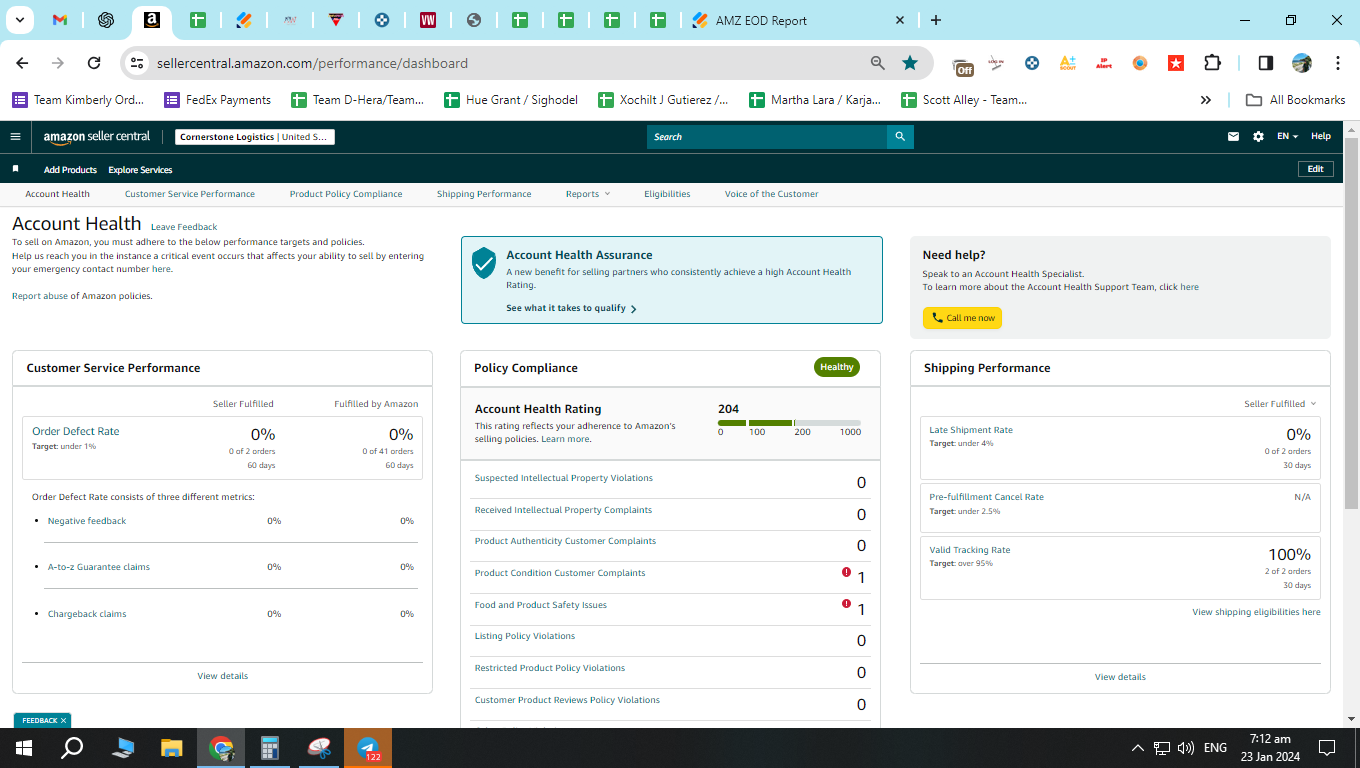Open a new browser tab
This screenshot has height=768, width=1360.
[936, 20]
